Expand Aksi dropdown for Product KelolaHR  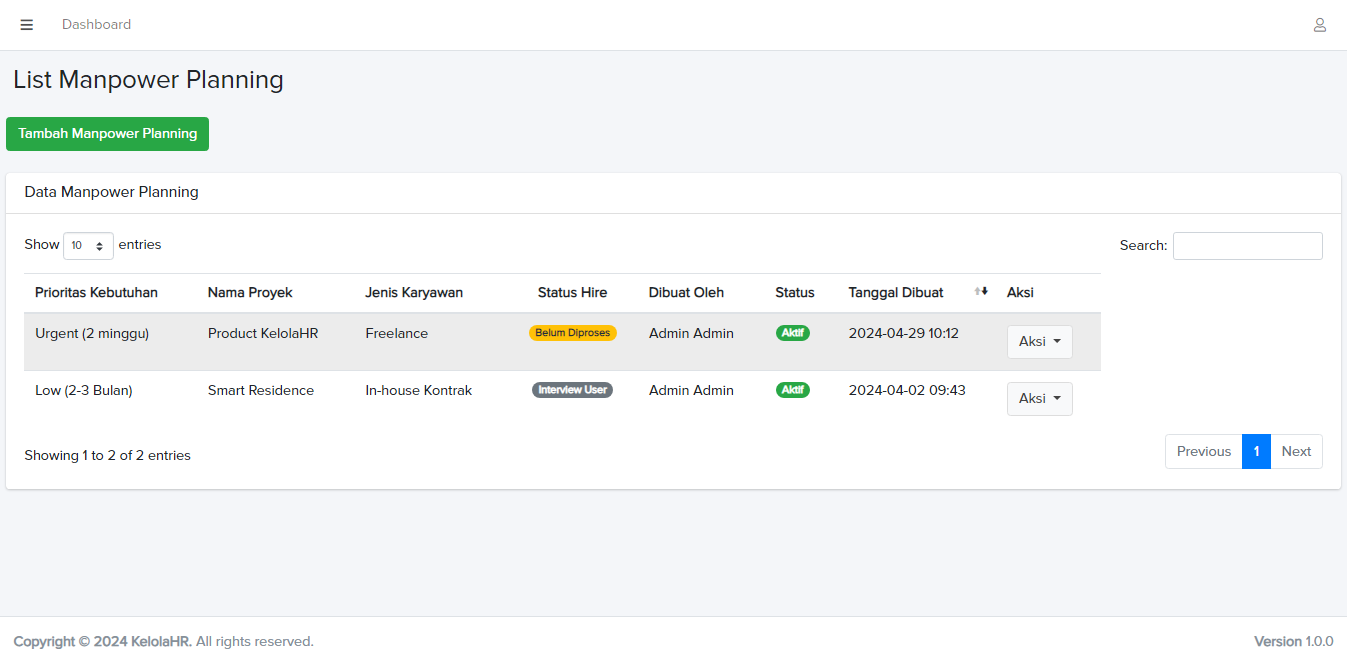pos(1039,342)
